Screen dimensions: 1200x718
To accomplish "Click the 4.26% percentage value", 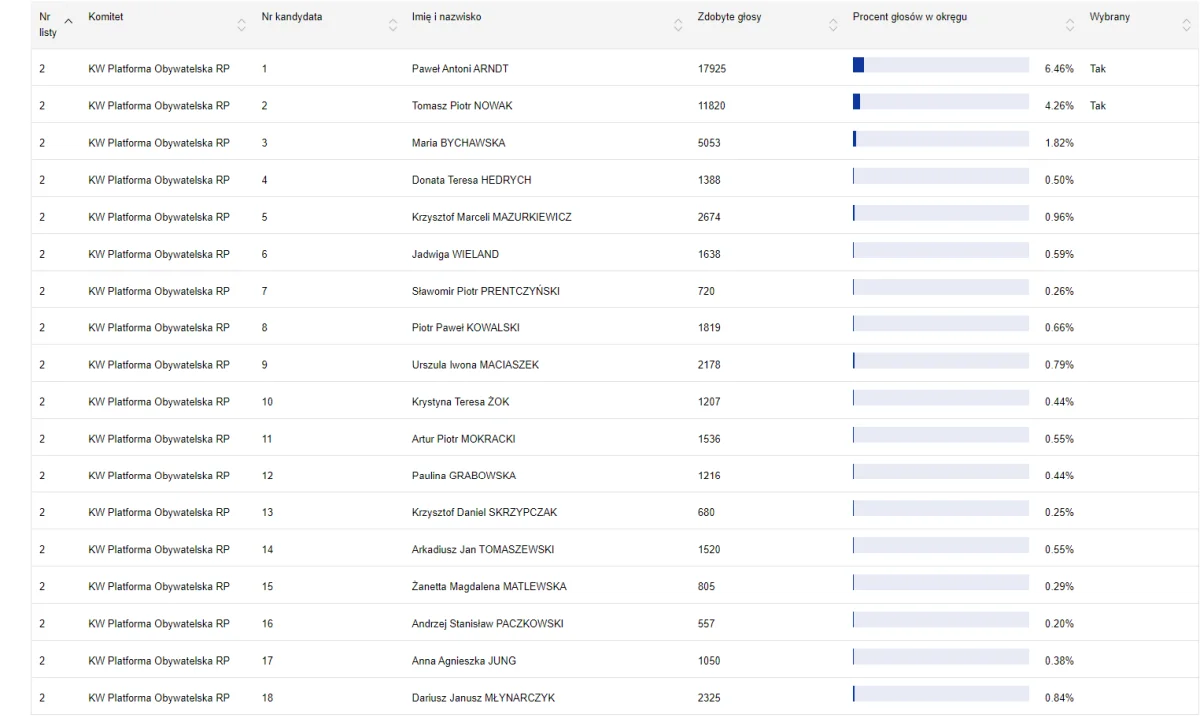I will pos(1059,106).
